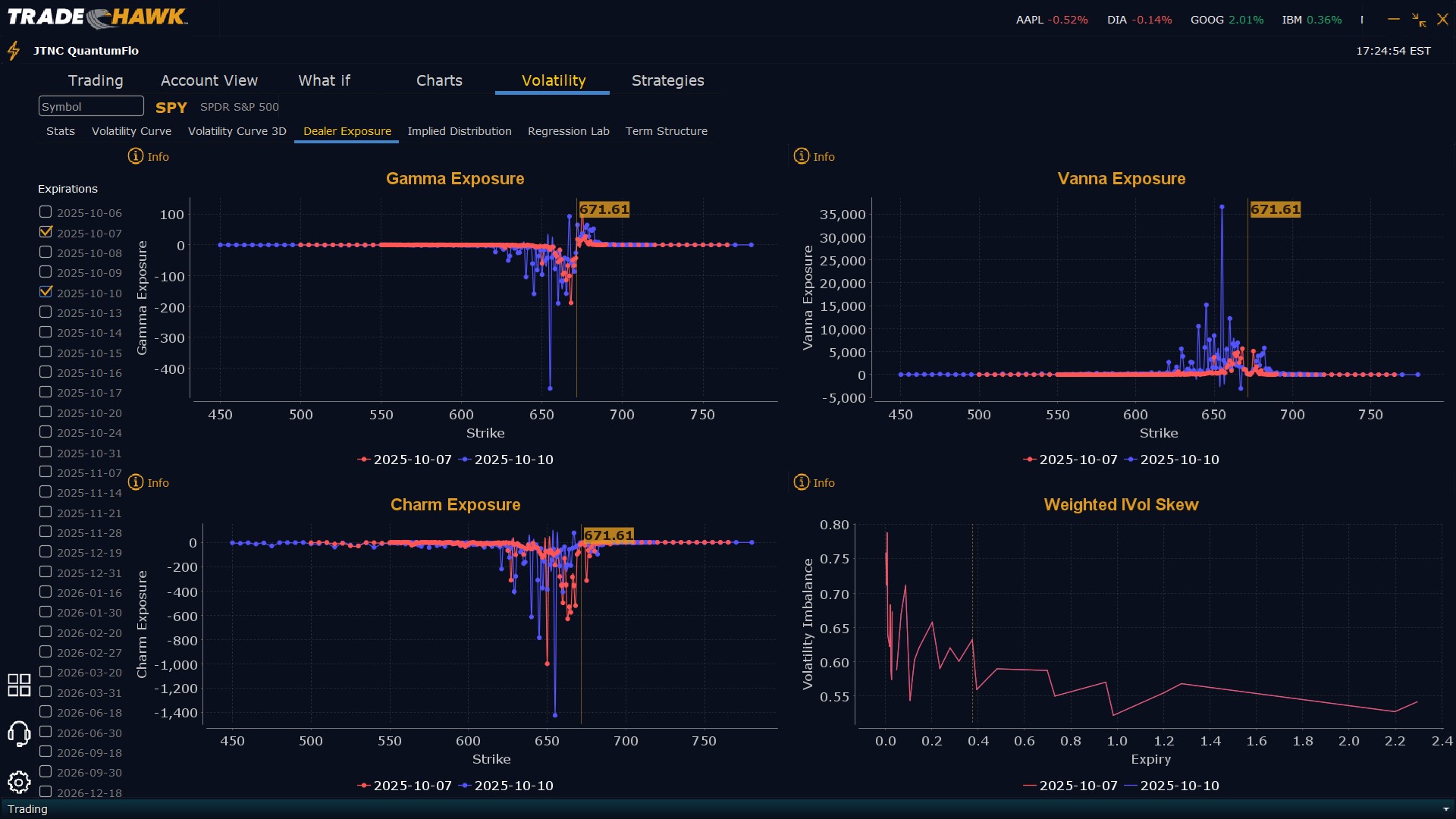Image resolution: width=1456 pixels, height=819 pixels.
Task: Toggle 2025-10-10 series in Gamma legend
Action: (507, 460)
